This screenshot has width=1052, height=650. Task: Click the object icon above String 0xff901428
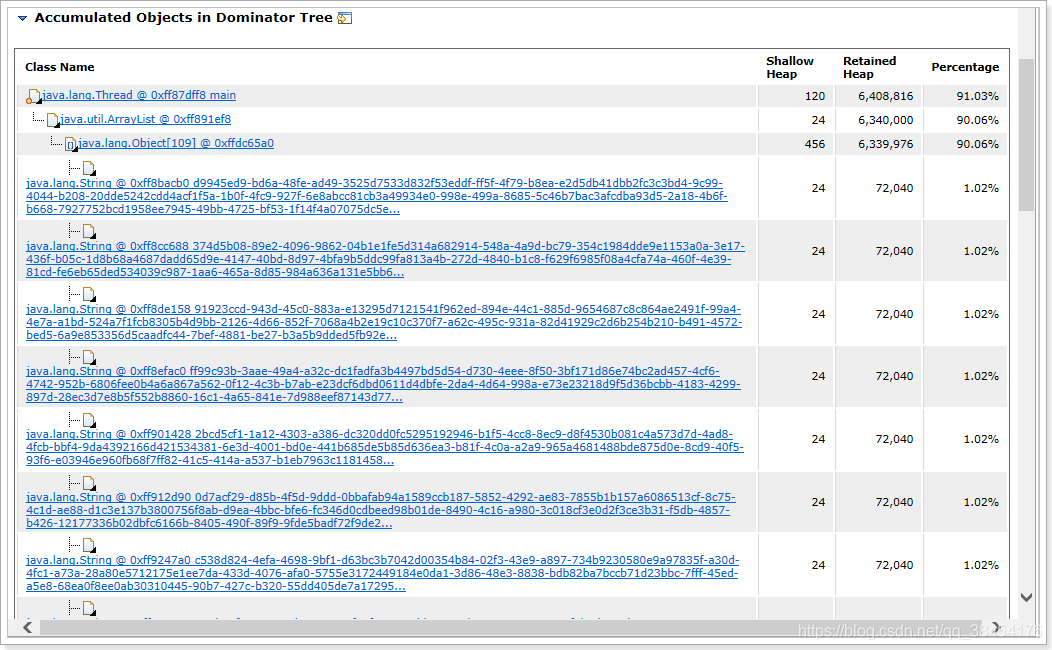pos(89,420)
